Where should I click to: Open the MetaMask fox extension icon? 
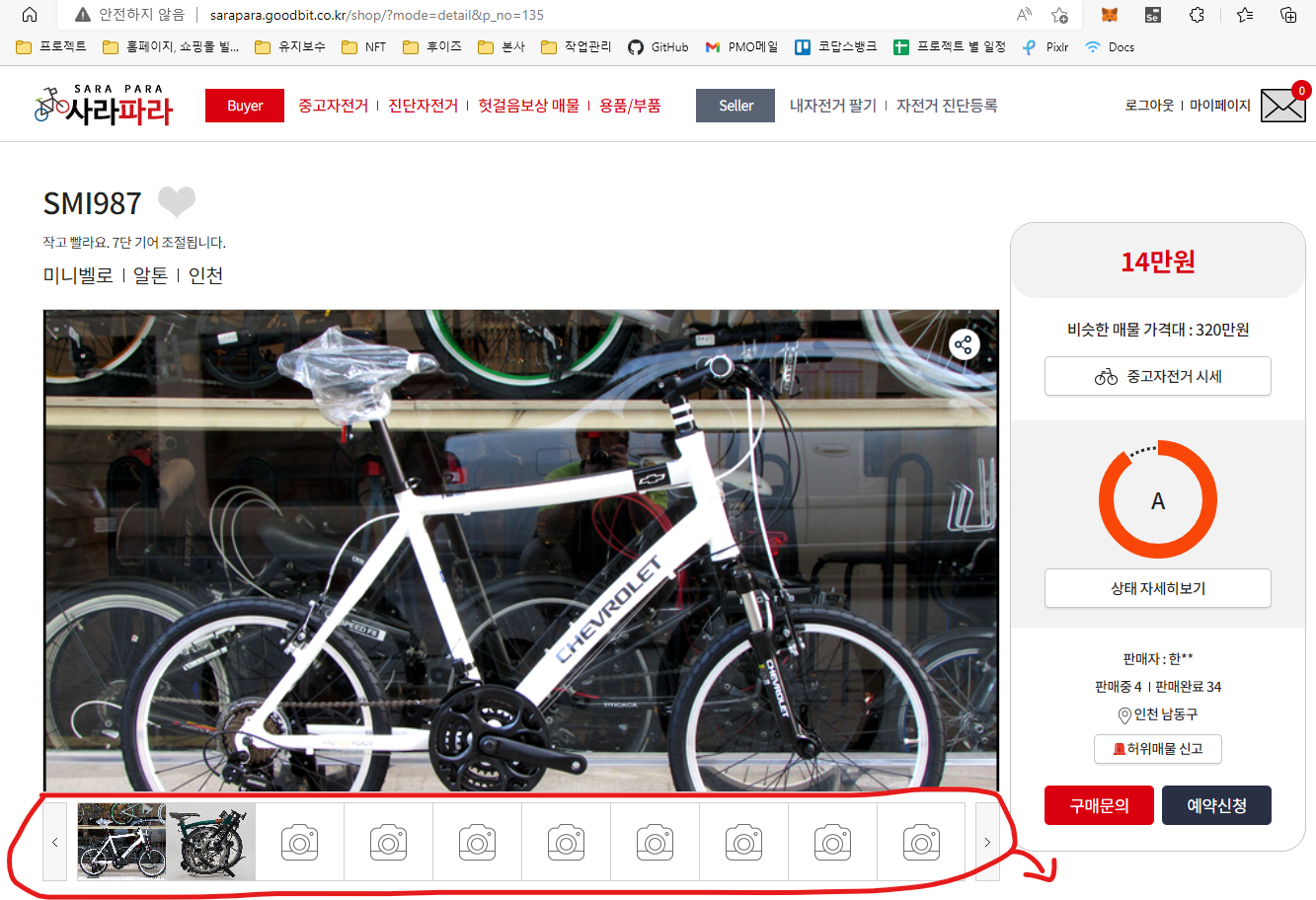tap(1110, 15)
